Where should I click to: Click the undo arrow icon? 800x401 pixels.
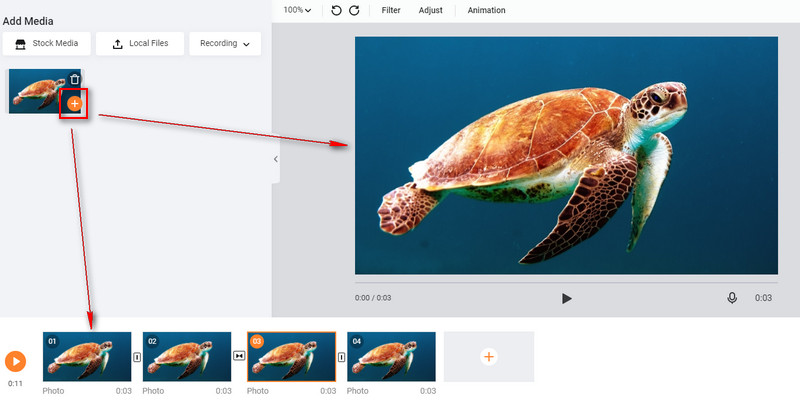click(x=336, y=10)
